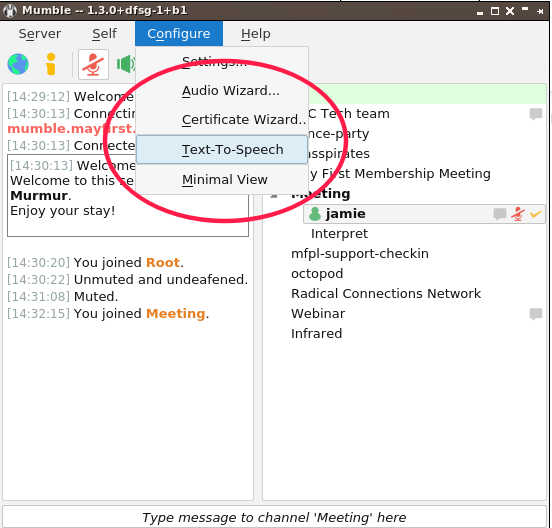Enable the Minimal View menu option
Viewport: 552px width, 528px height.
[x=222, y=180]
